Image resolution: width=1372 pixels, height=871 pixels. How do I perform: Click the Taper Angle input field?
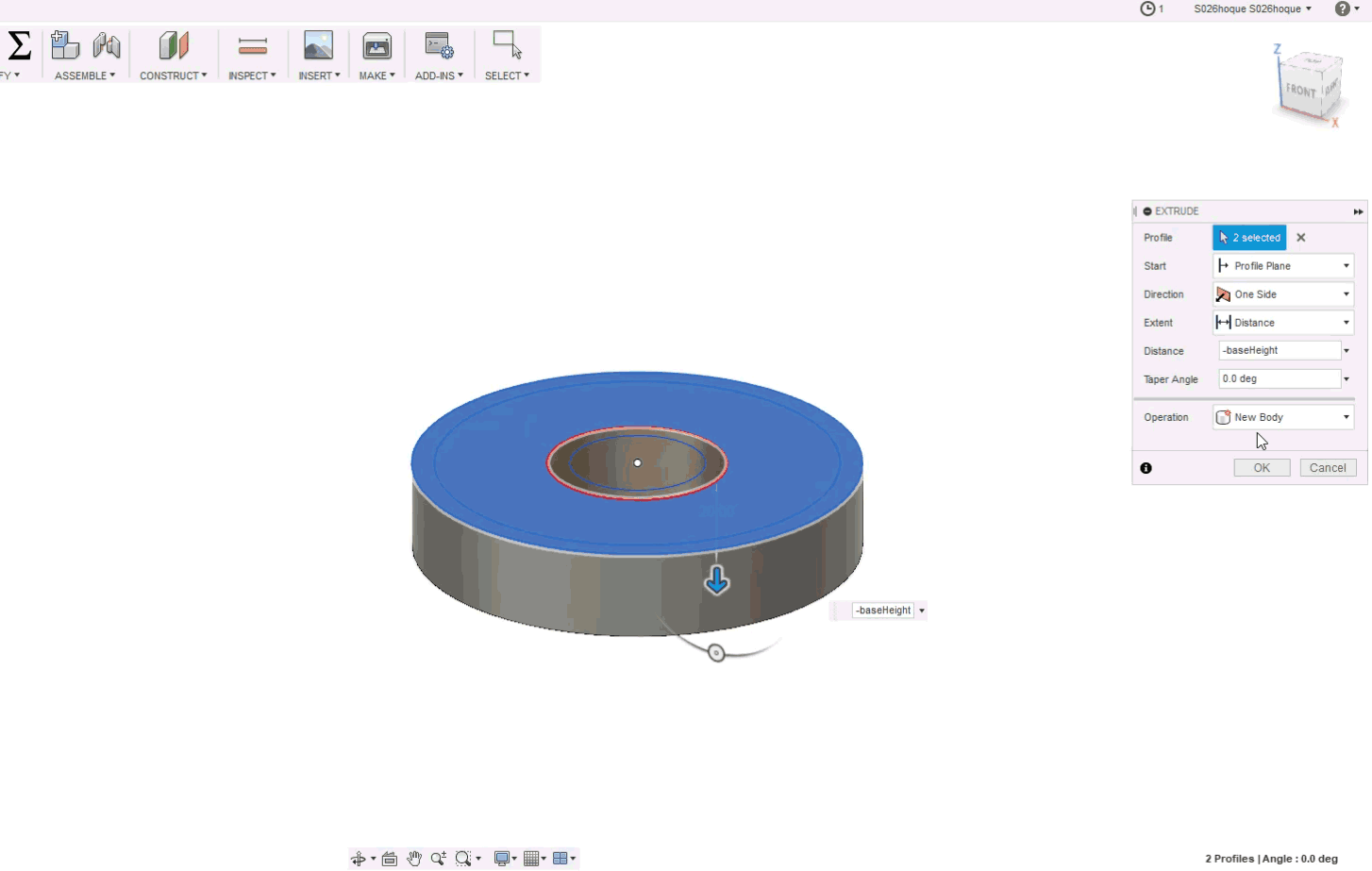pyautogui.click(x=1279, y=378)
